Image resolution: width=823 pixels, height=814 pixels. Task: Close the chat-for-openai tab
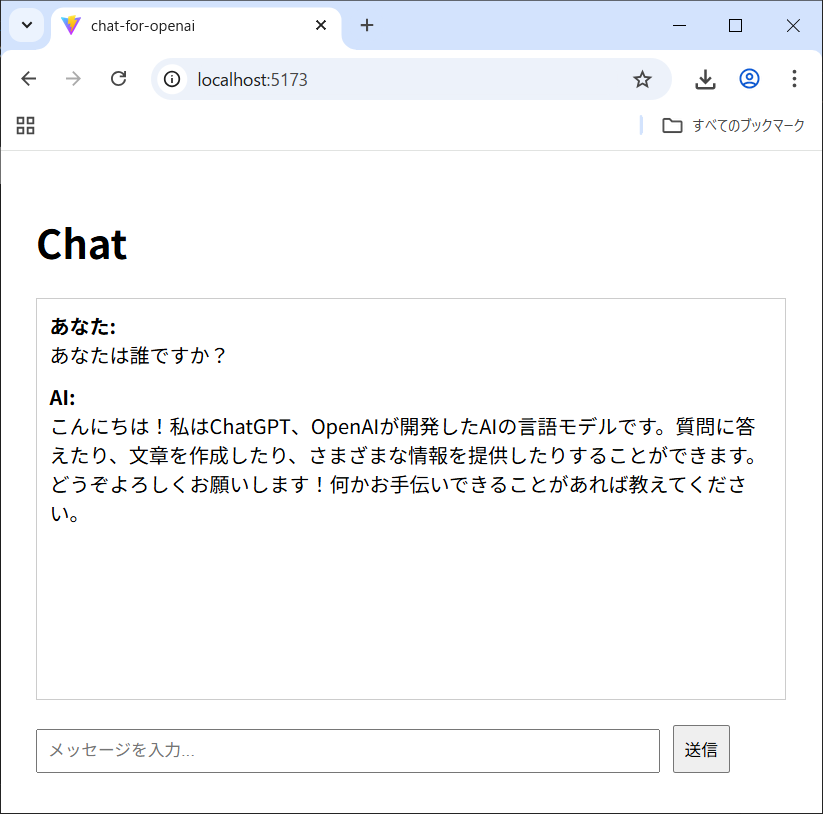(321, 26)
